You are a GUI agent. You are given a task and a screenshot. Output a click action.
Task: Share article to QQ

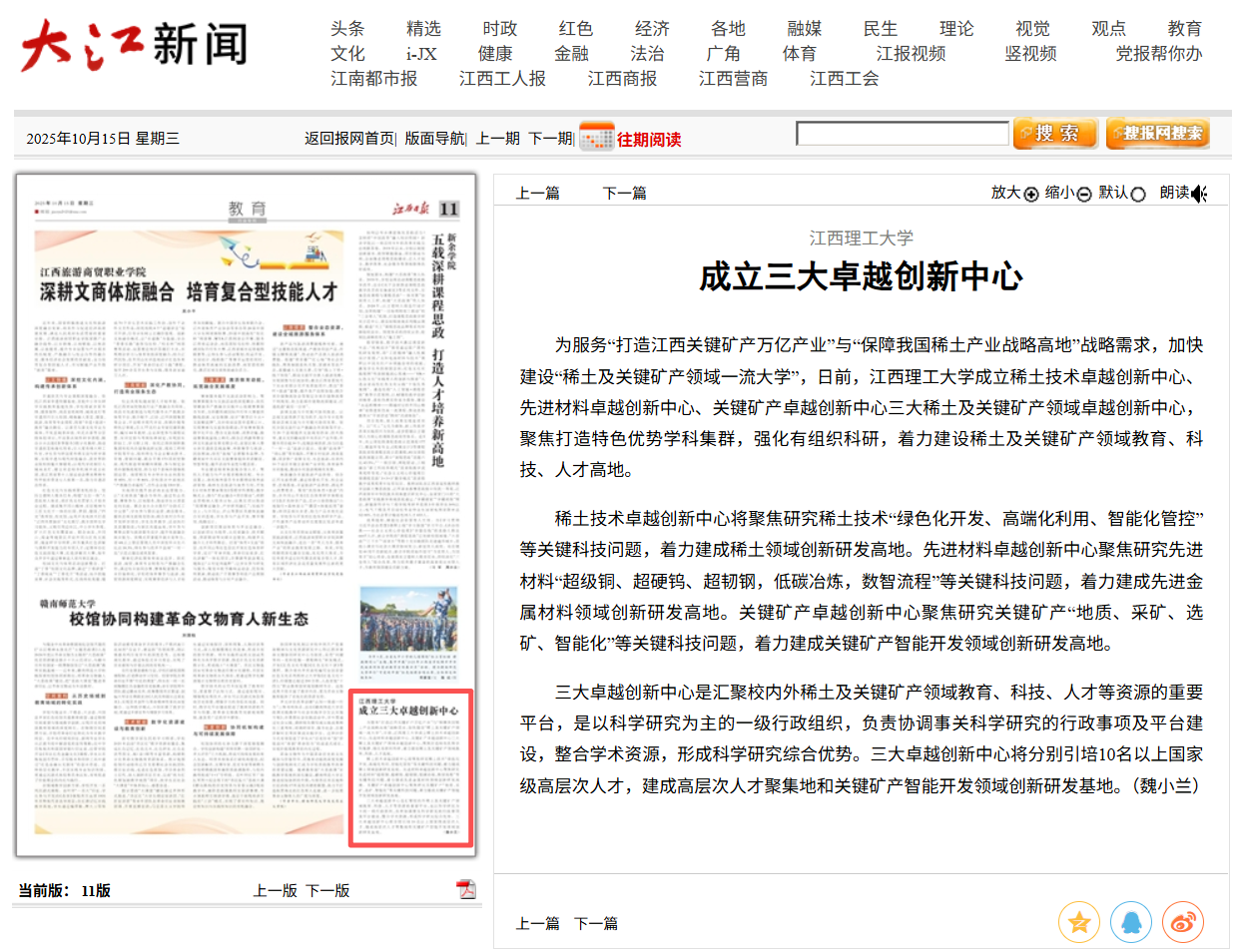point(1131,923)
